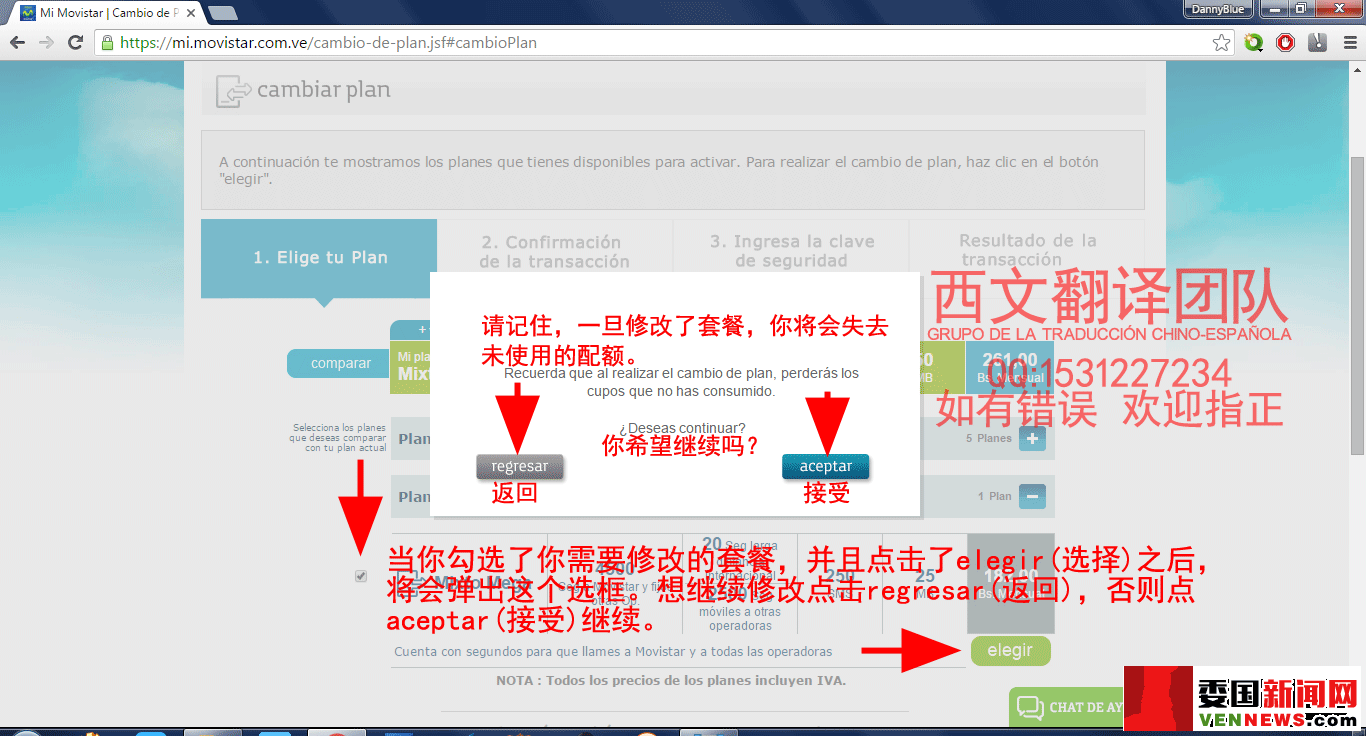Image resolution: width=1366 pixels, height=736 pixels.
Task: Click the text ¿Deseas continuar?
Action: click(681, 429)
